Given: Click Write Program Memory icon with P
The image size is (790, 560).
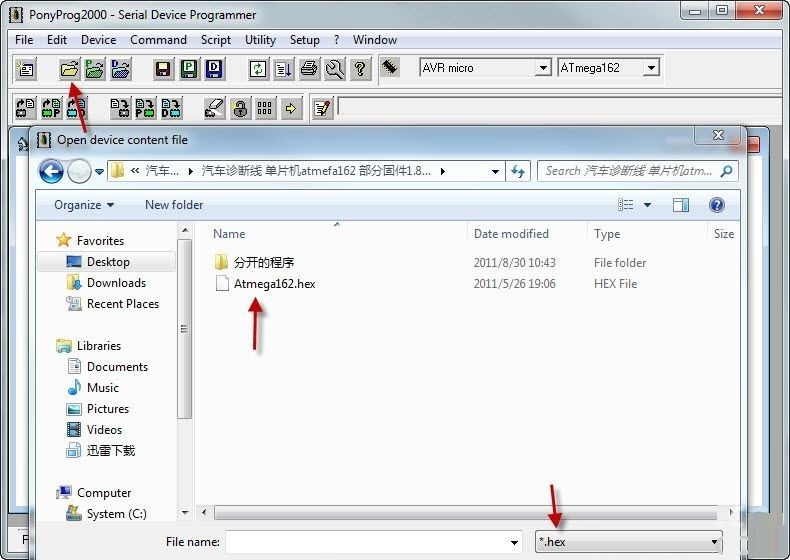Looking at the screenshot, I should [146, 108].
